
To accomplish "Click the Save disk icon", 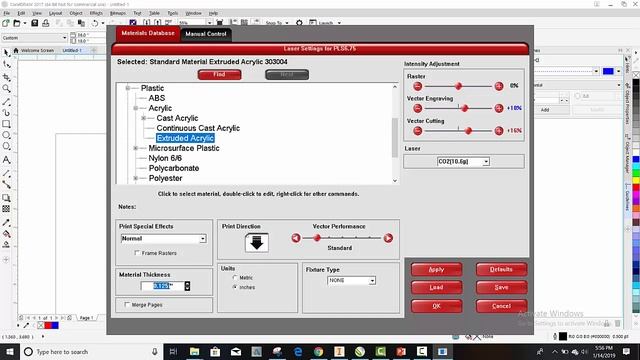I will 35,23.
